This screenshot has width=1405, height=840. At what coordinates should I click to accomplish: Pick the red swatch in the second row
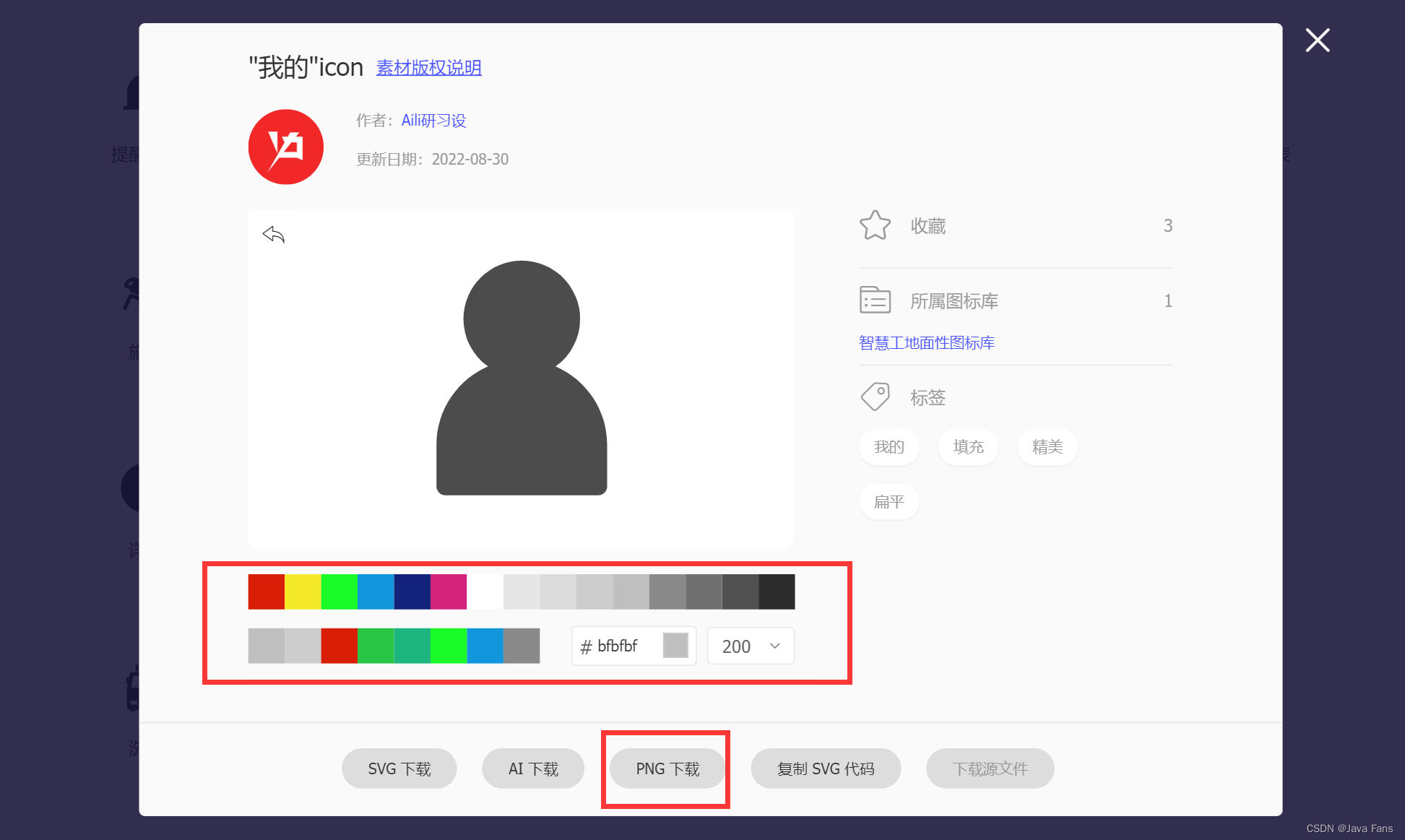[x=340, y=646]
